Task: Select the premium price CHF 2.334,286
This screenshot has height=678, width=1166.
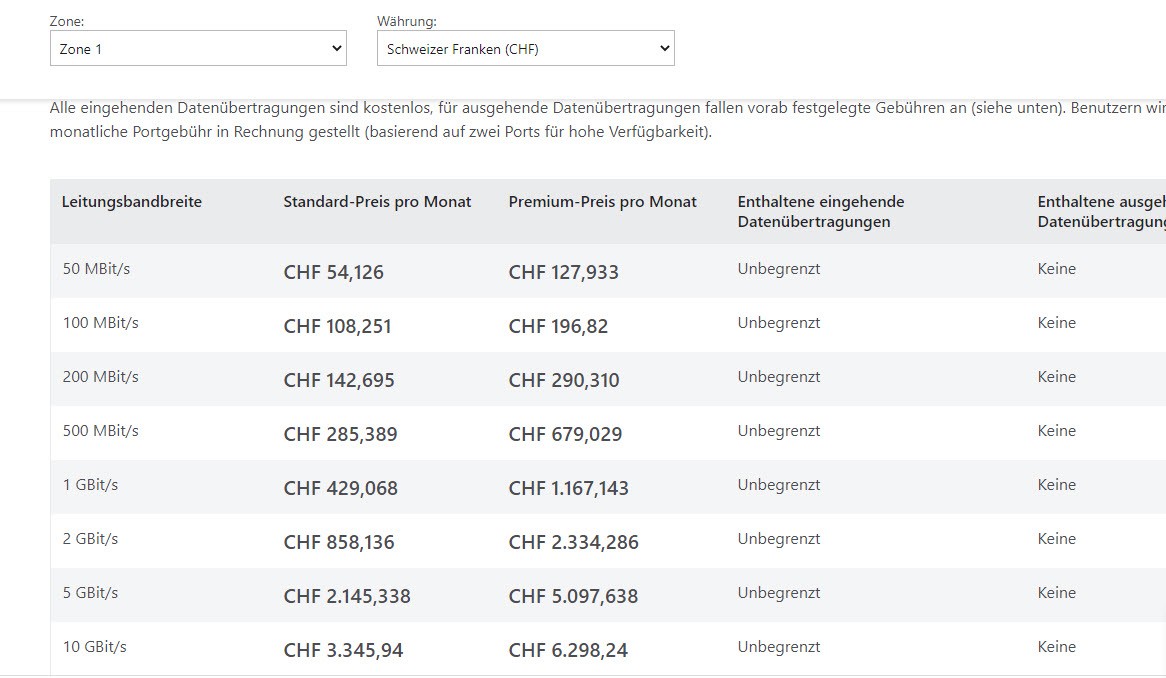Action: [573, 542]
